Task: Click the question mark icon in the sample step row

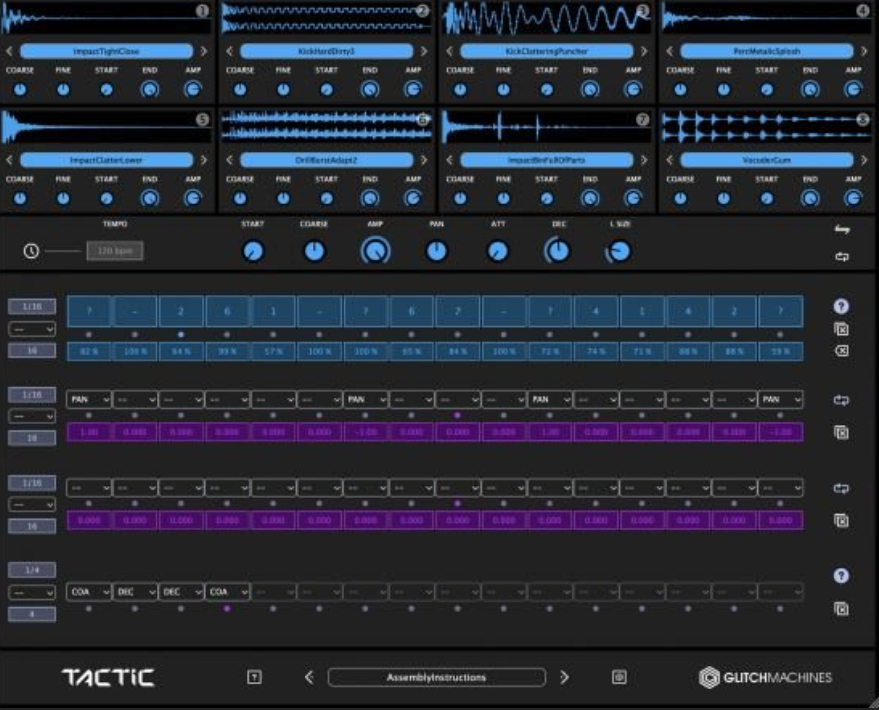Action: [841, 306]
